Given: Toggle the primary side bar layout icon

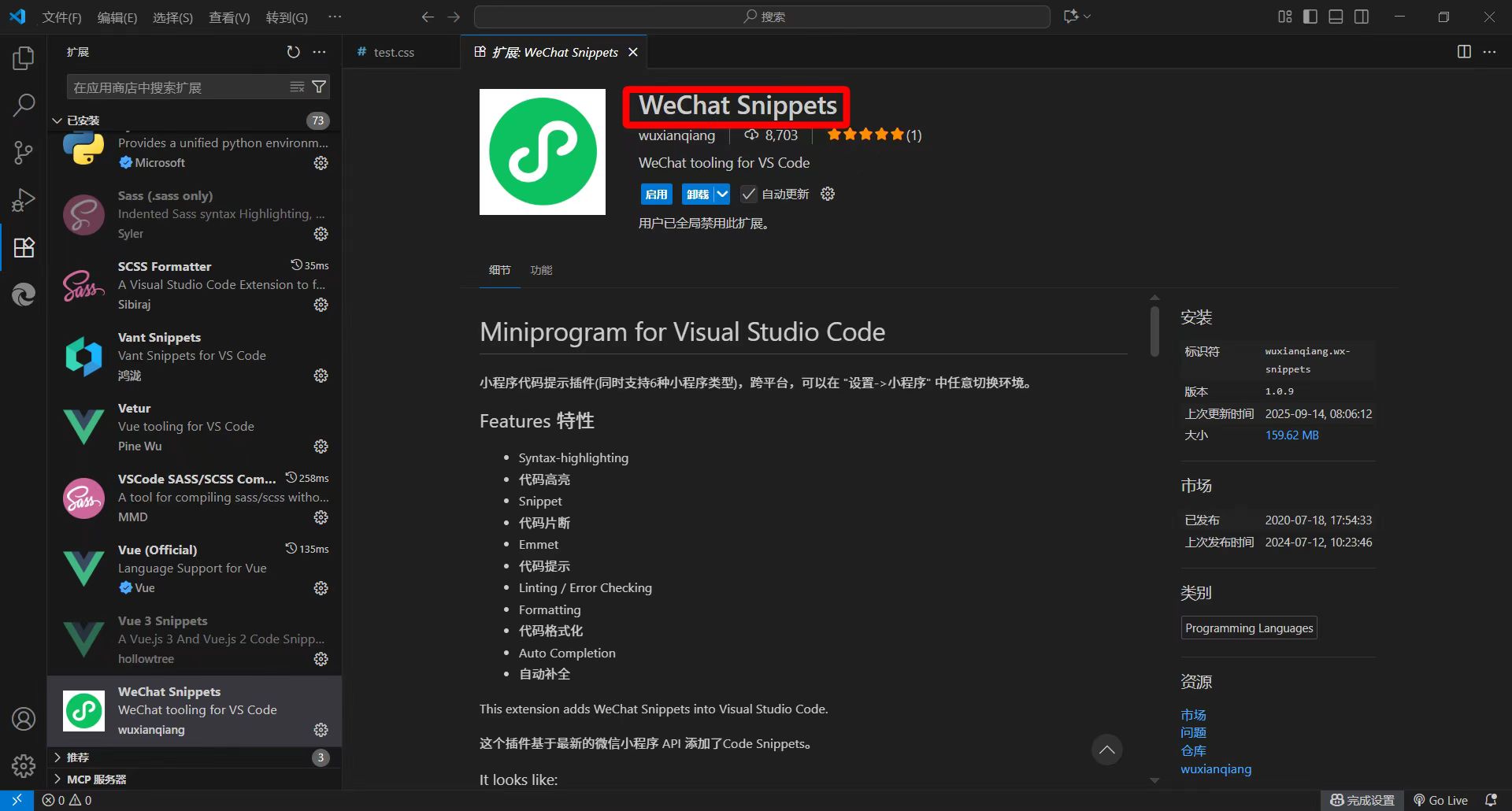Looking at the screenshot, I should [x=1310, y=17].
